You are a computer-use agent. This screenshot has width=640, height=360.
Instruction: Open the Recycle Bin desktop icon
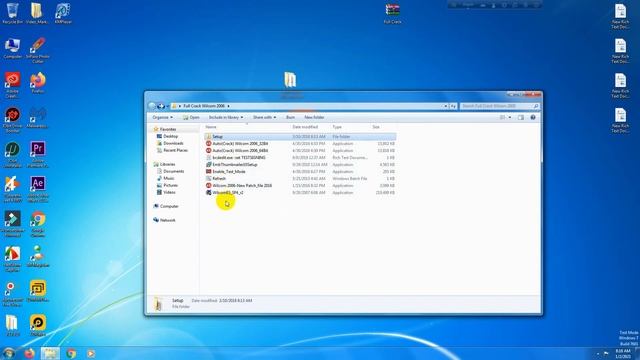click(12, 13)
